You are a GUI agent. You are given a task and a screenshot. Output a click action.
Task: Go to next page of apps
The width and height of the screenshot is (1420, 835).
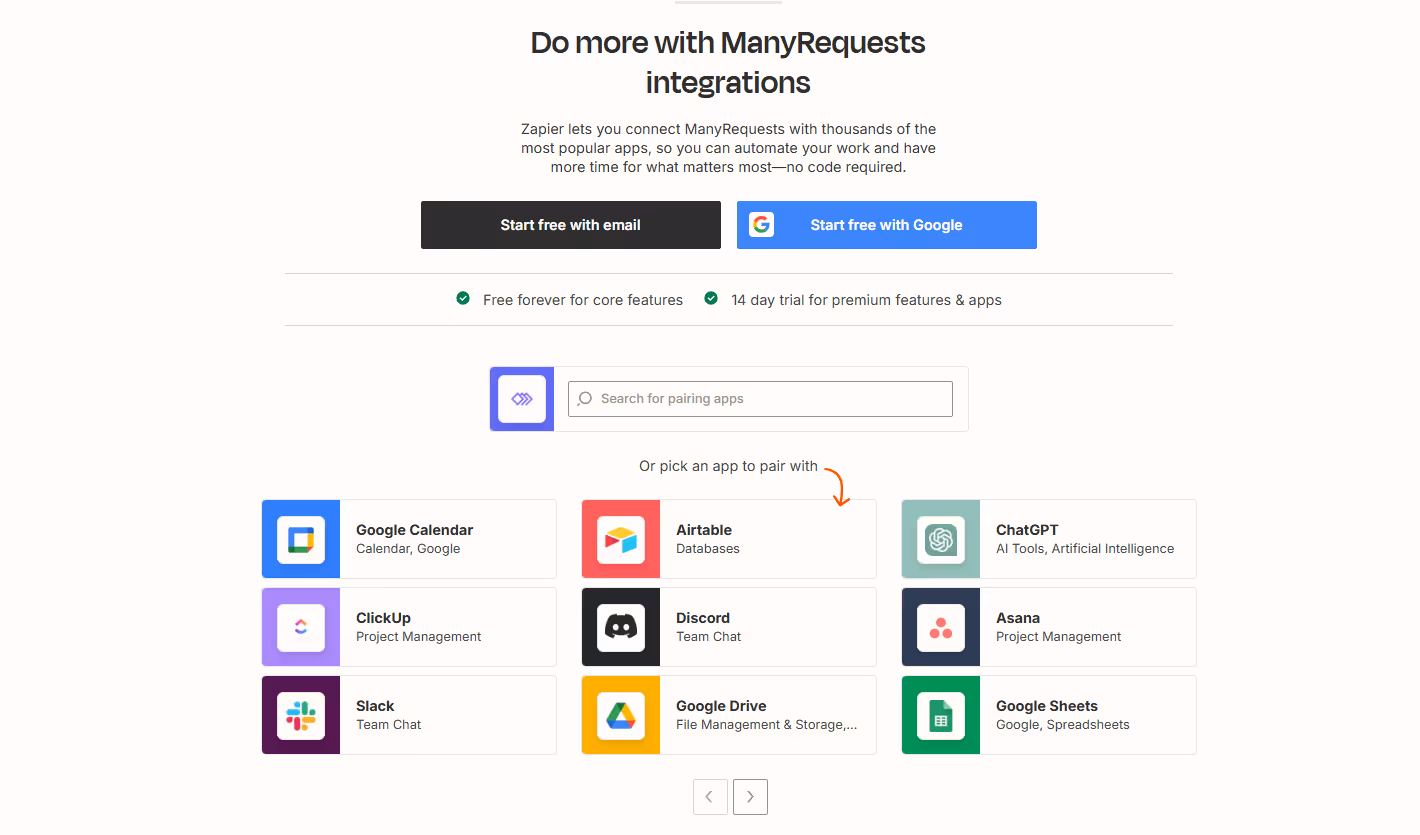click(750, 797)
